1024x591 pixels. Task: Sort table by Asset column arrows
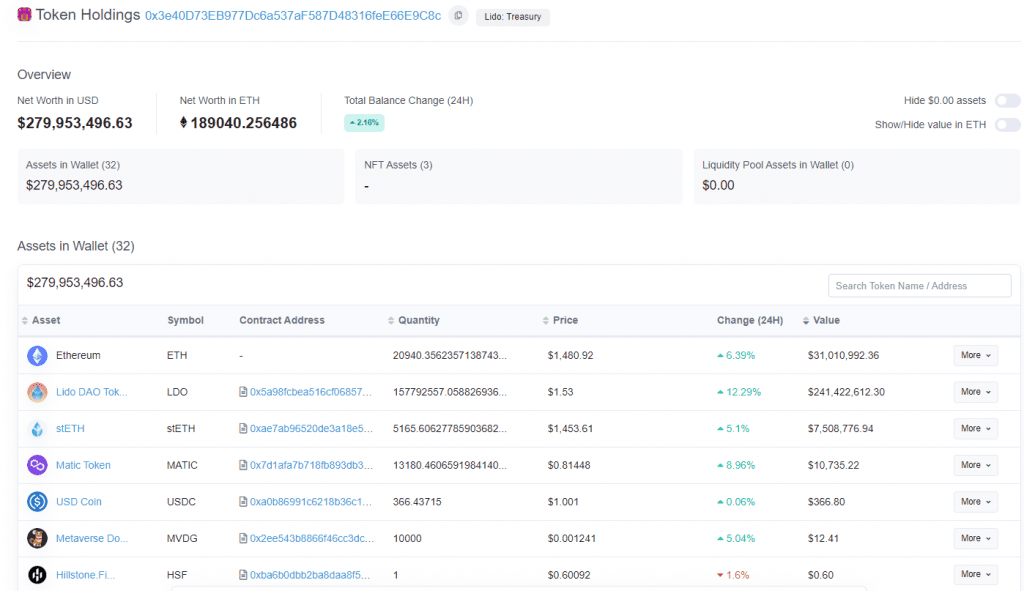(x=25, y=321)
